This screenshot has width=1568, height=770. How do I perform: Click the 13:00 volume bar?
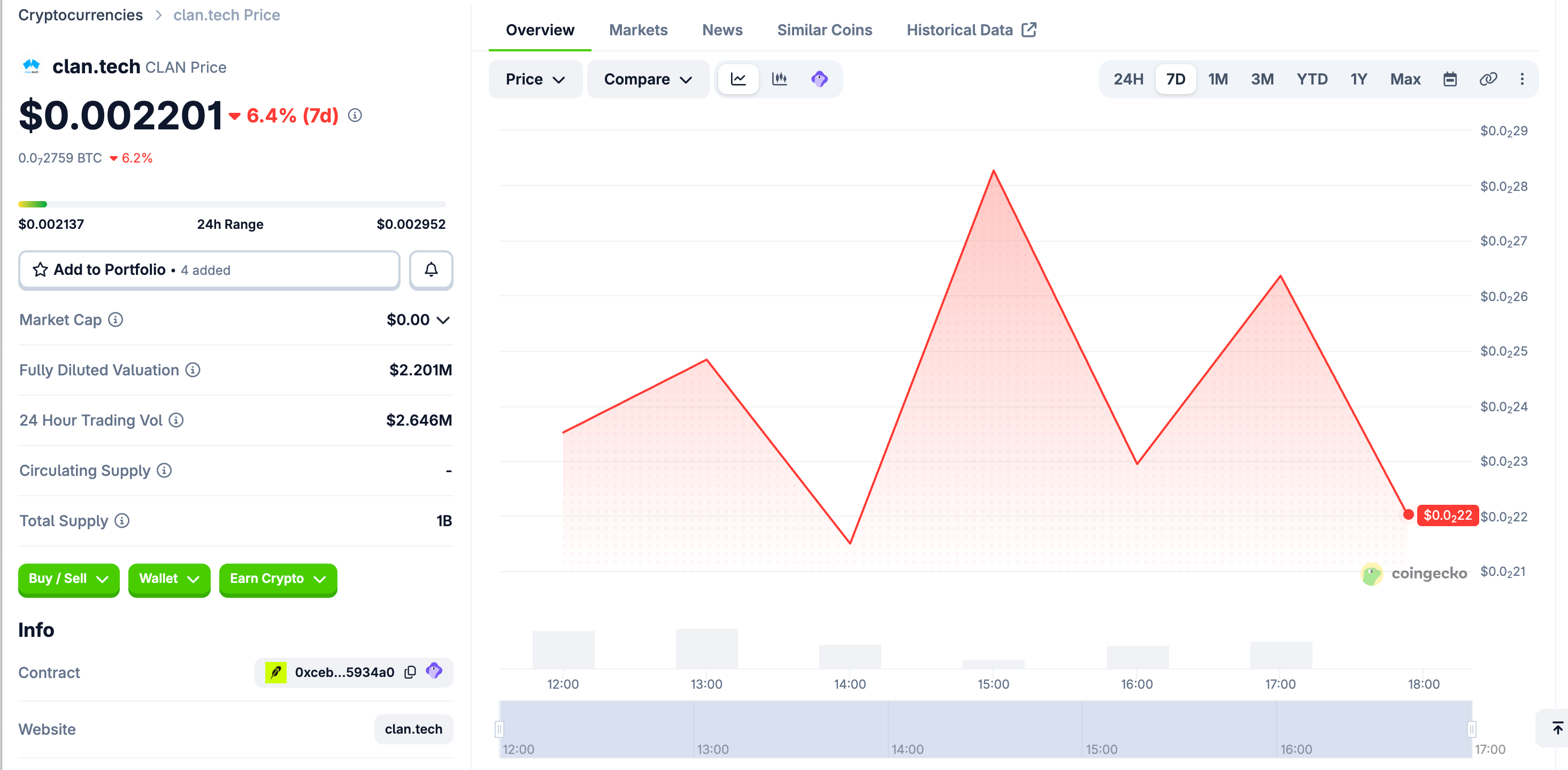click(706, 649)
